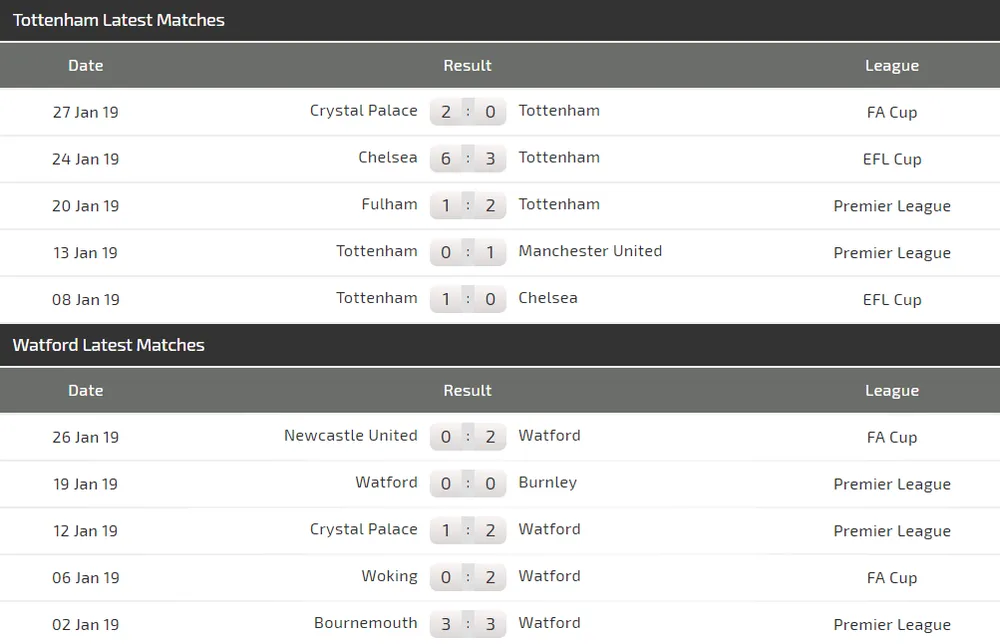
Task: Open the Chelsea 6:3 Tottenham score
Action: point(468,159)
